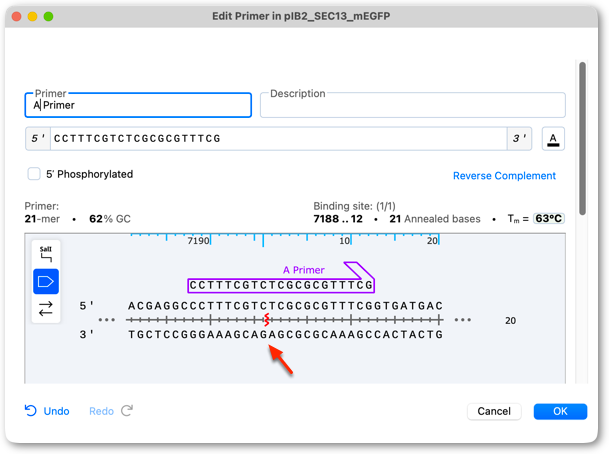Open the text color A button
609x454 pixels.
point(553,139)
